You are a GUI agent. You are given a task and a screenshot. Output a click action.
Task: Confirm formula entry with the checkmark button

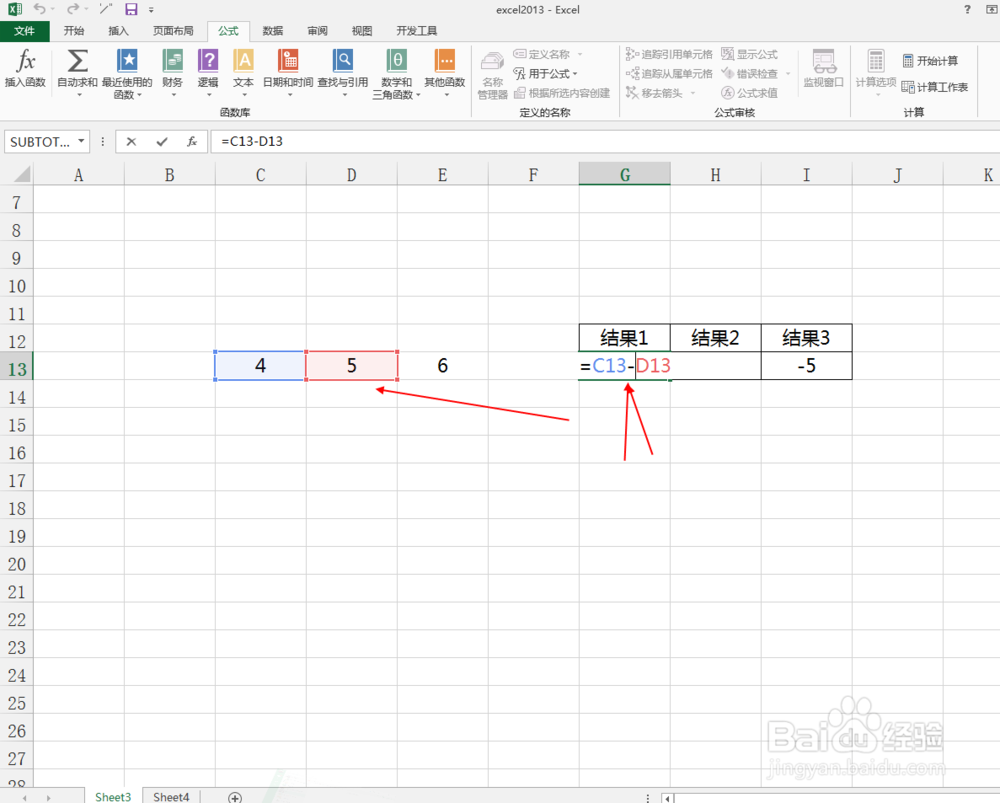(160, 141)
